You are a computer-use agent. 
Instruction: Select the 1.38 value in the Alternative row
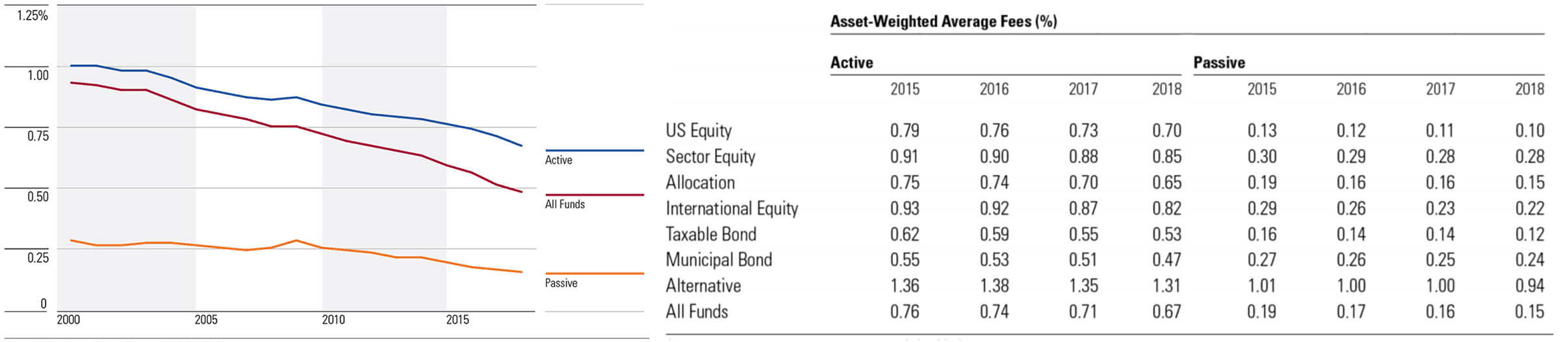pos(994,286)
